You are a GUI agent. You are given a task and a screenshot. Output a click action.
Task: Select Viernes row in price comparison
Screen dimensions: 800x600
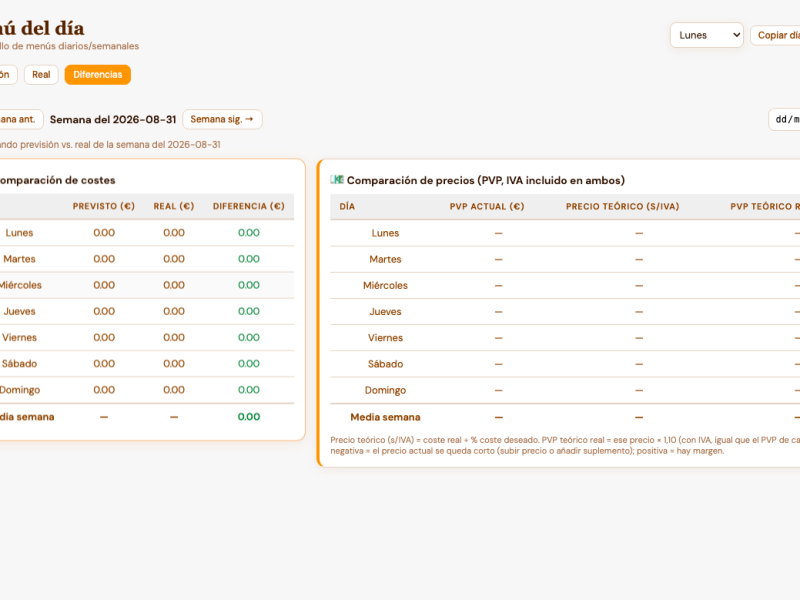coord(565,338)
